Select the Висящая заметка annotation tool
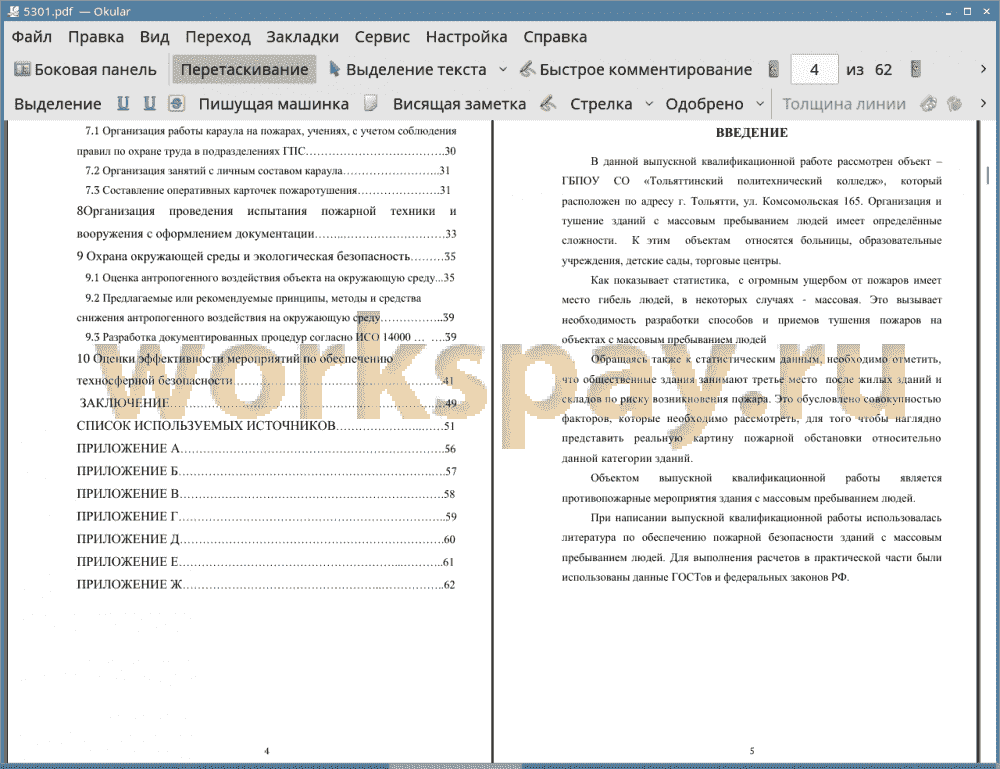The height and width of the screenshot is (769, 1000). click(459, 104)
